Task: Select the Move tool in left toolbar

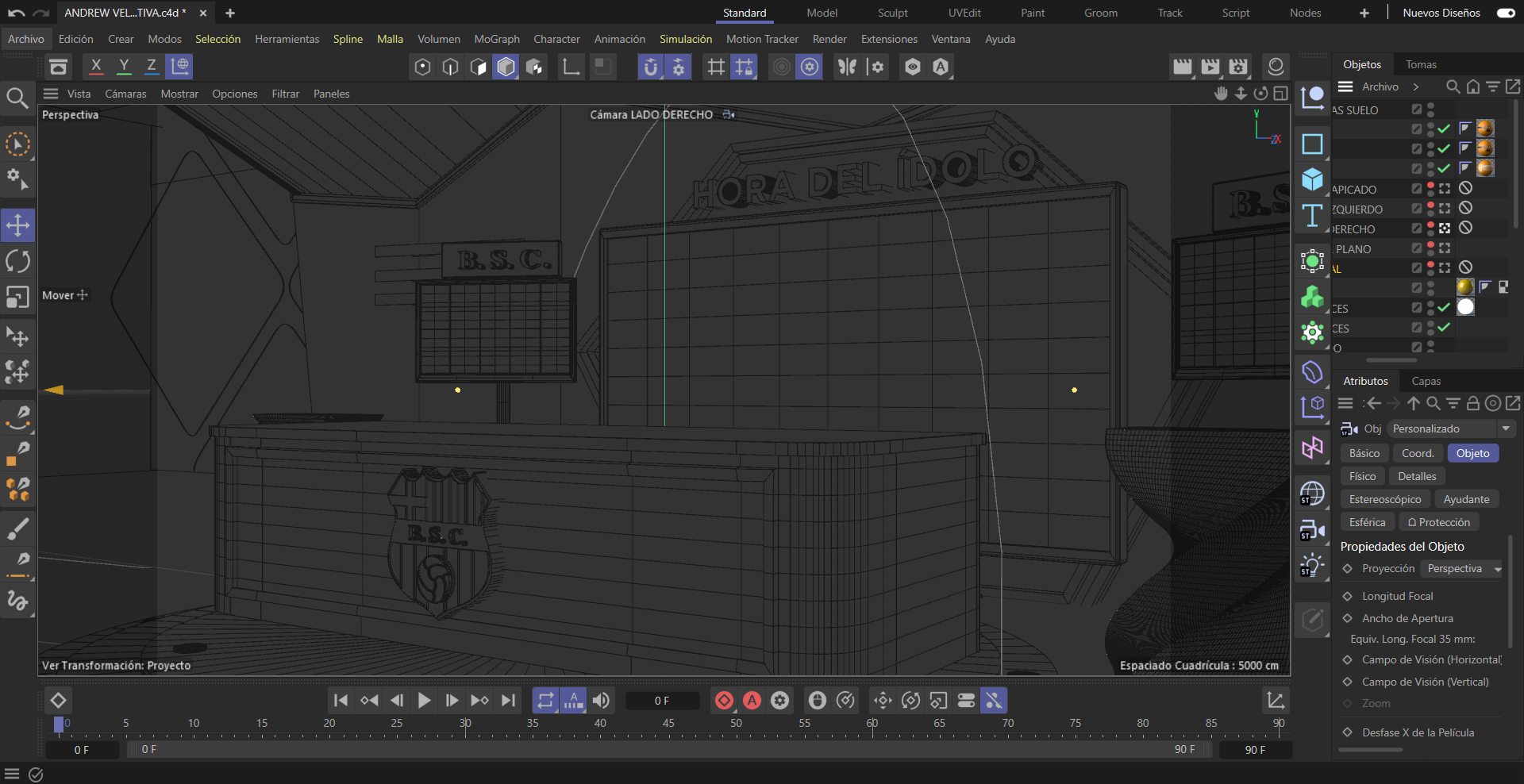Action: click(x=17, y=225)
